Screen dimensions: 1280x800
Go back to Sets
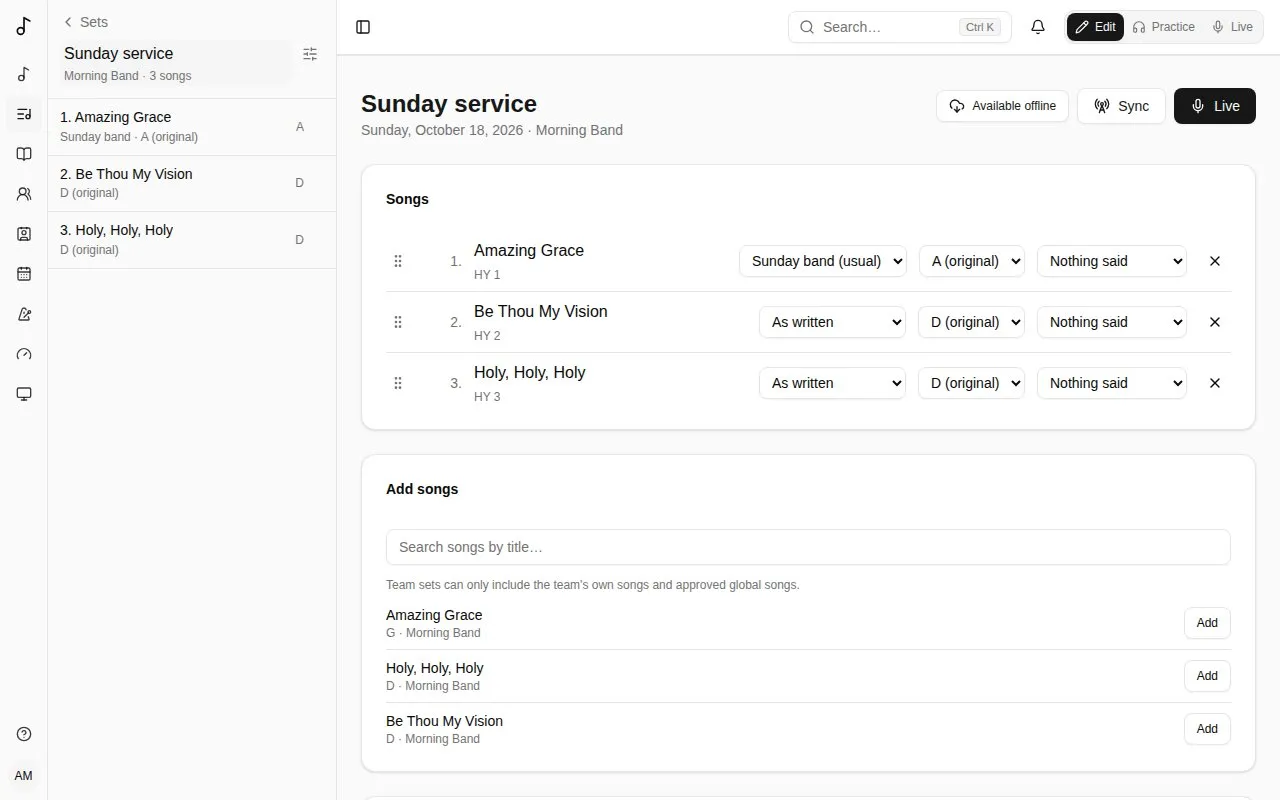click(86, 22)
